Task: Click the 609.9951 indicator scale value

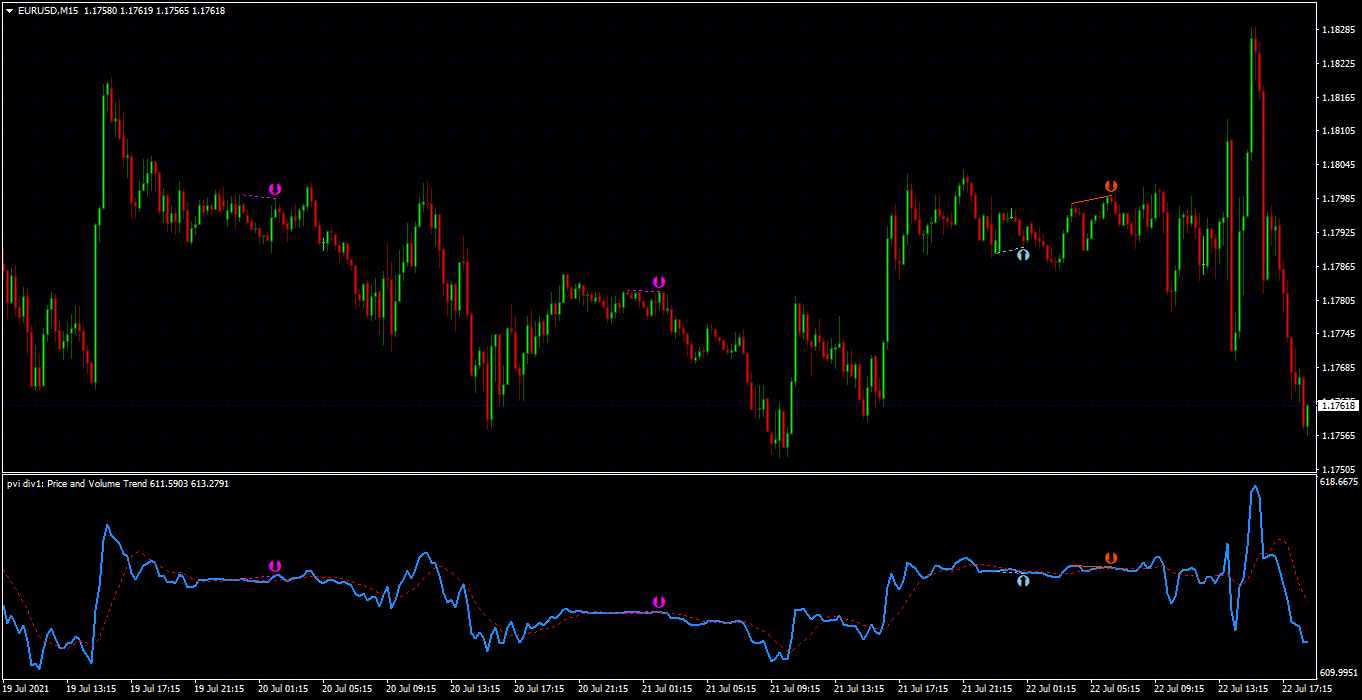Action: tap(1339, 673)
